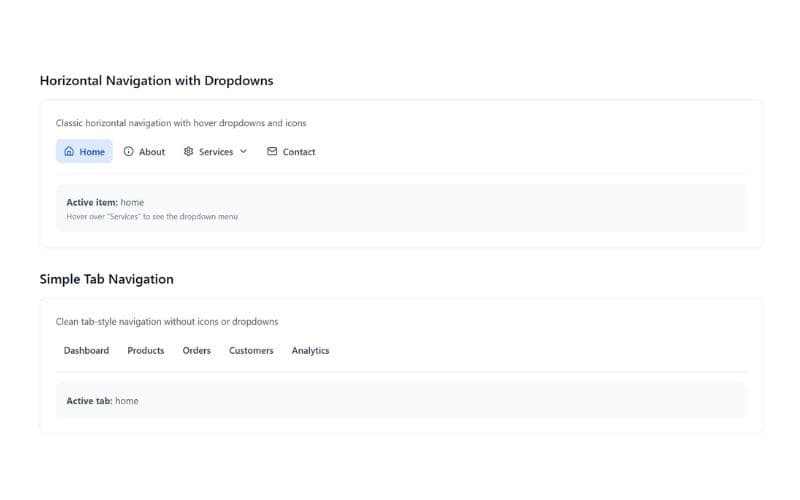
Task: Go to the Contact text link
Action: point(299,152)
